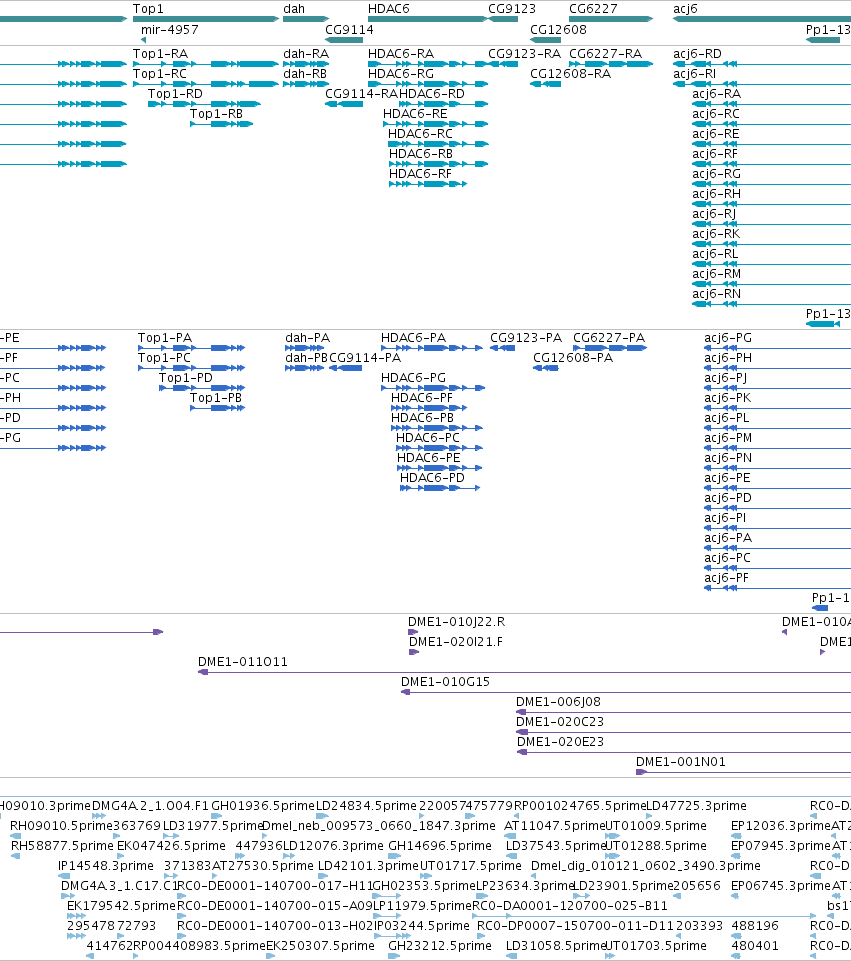851x961 pixels.
Task: Click the dah-PA protein label
Action: (x=308, y=338)
